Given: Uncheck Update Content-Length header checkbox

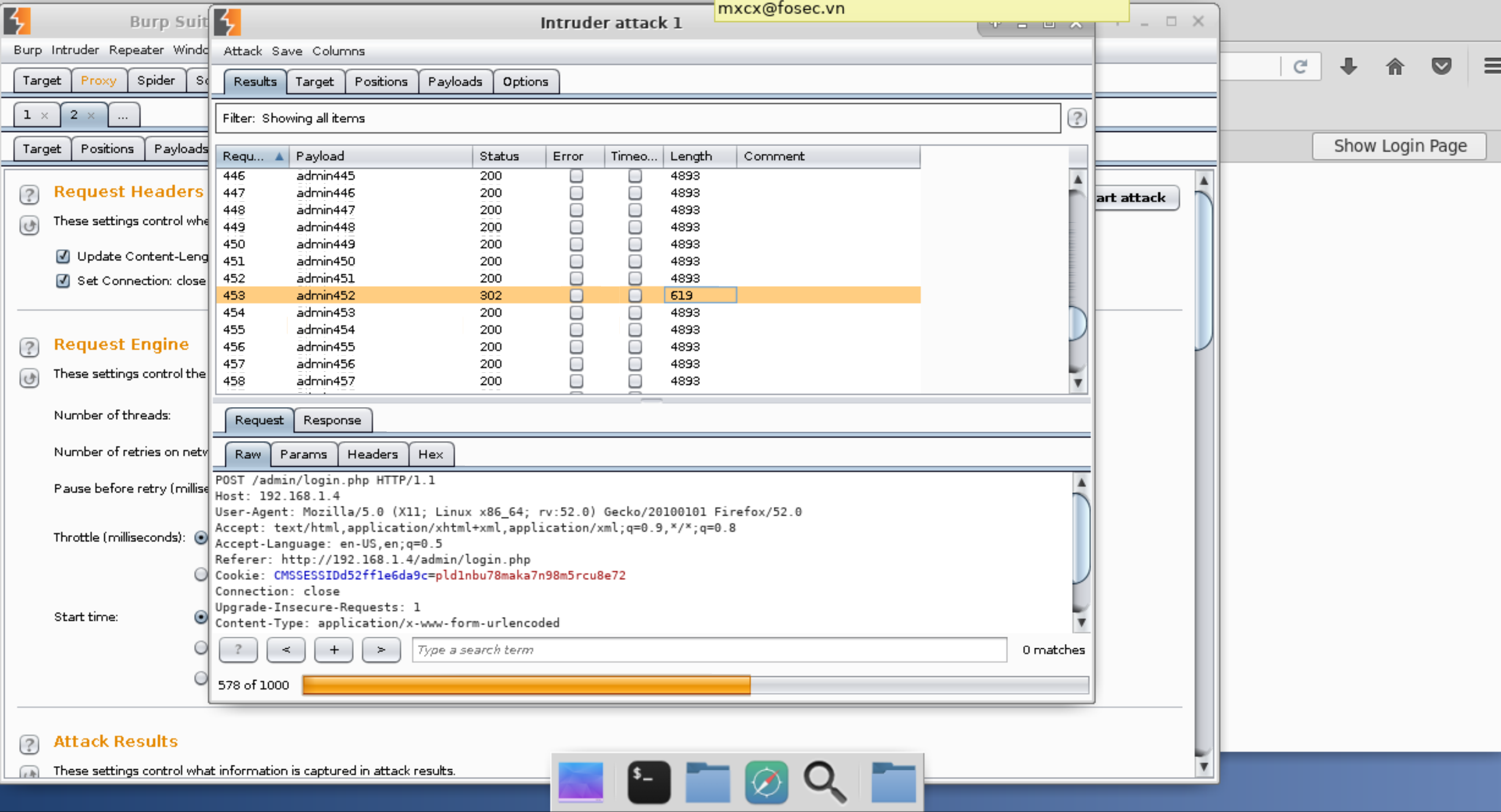Looking at the screenshot, I should tap(63, 256).
